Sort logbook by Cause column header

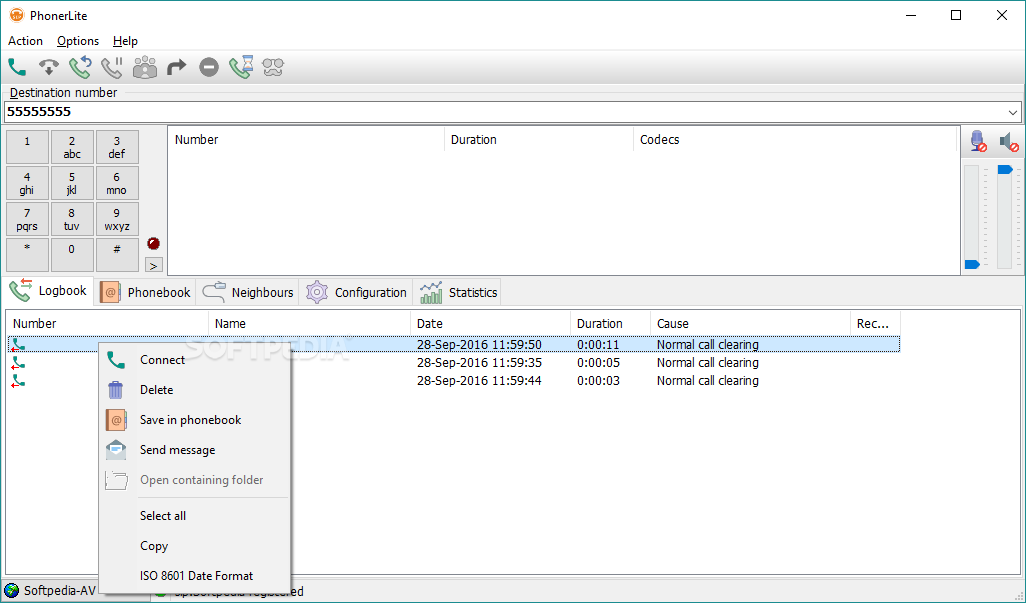coord(750,324)
